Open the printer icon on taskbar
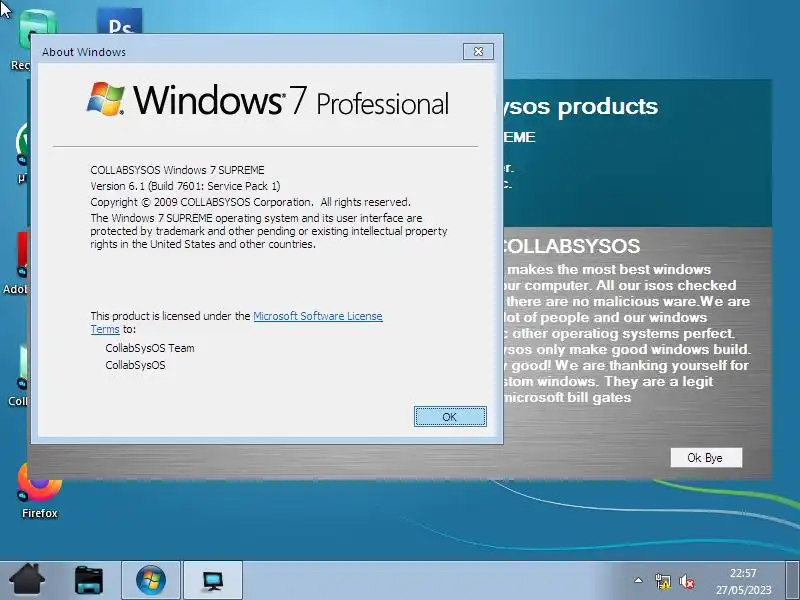800x600 pixels. [89, 580]
